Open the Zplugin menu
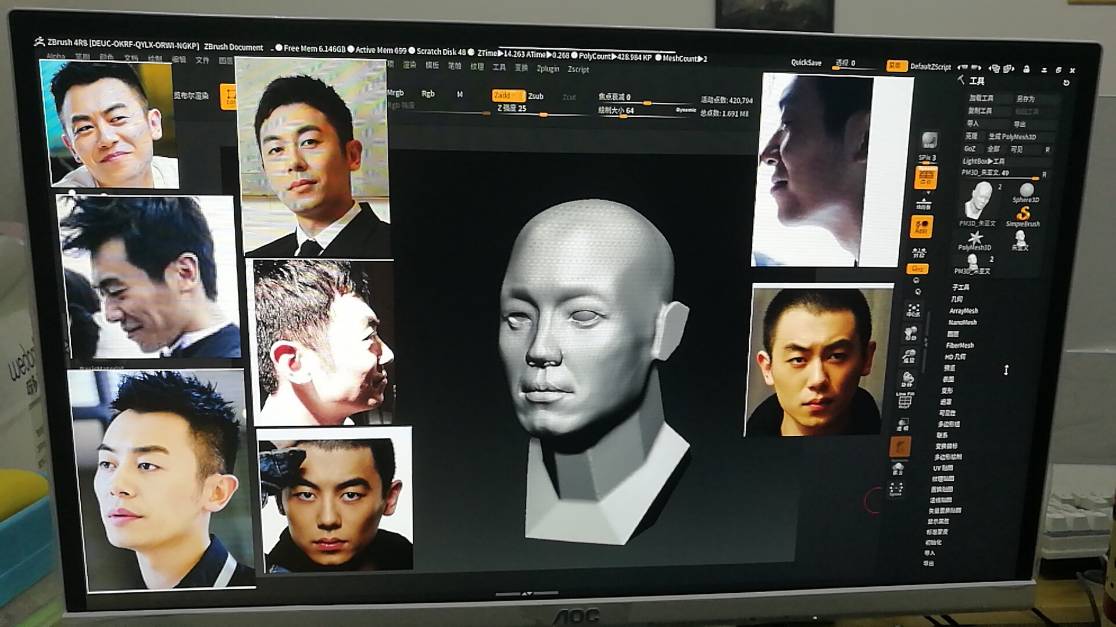 [x=547, y=68]
